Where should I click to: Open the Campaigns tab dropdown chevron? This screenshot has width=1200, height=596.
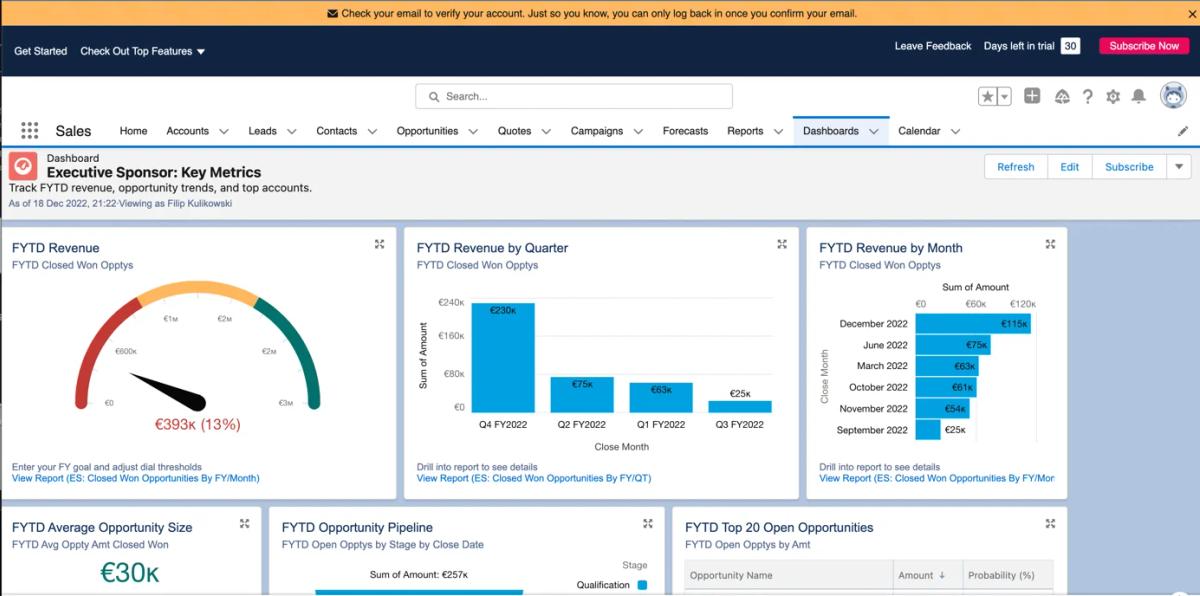(638, 131)
